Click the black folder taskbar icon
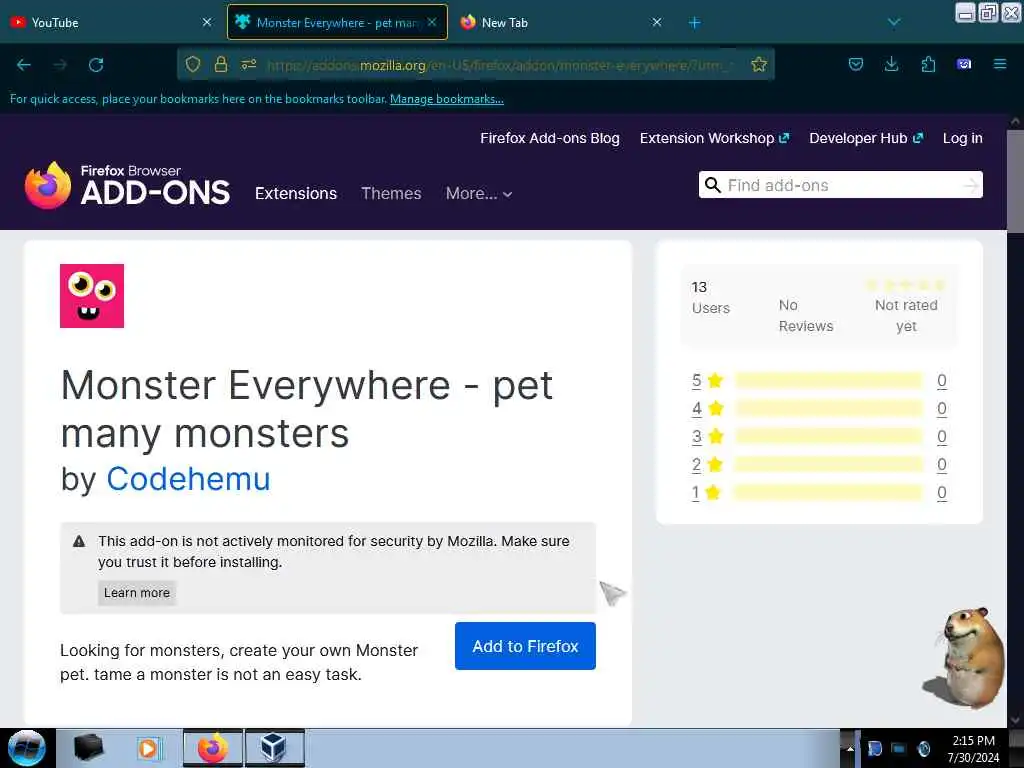Image resolution: width=1024 pixels, height=768 pixels. [x=88, y=748]
